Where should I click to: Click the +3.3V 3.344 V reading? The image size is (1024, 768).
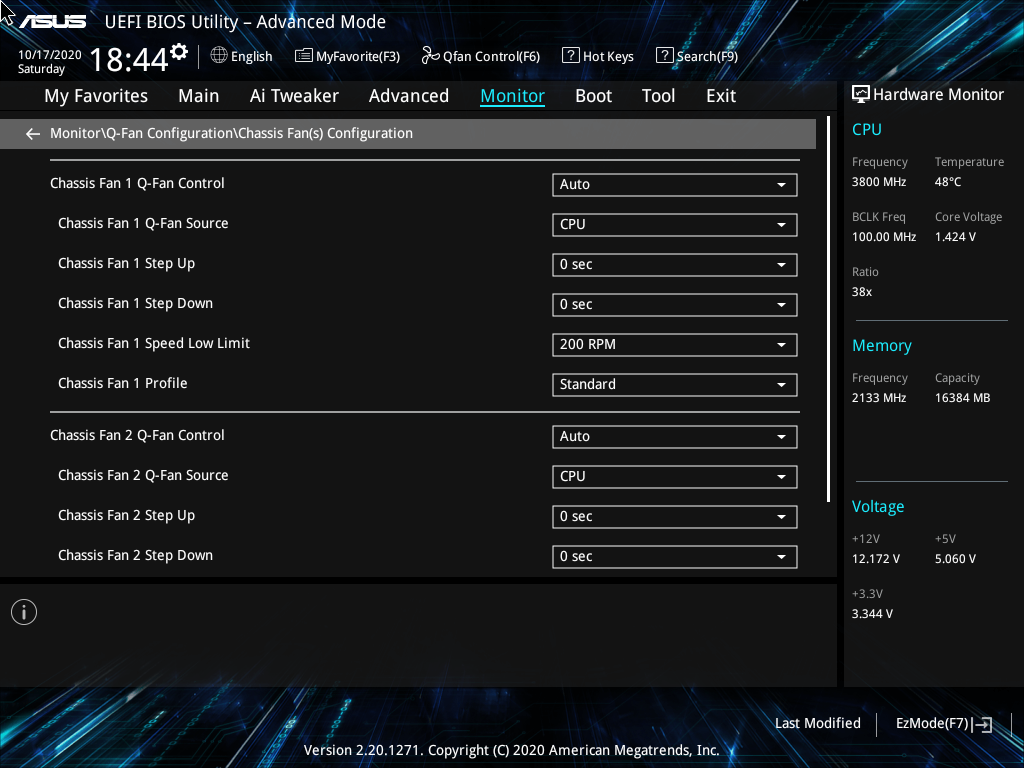(x=872, y=614)
